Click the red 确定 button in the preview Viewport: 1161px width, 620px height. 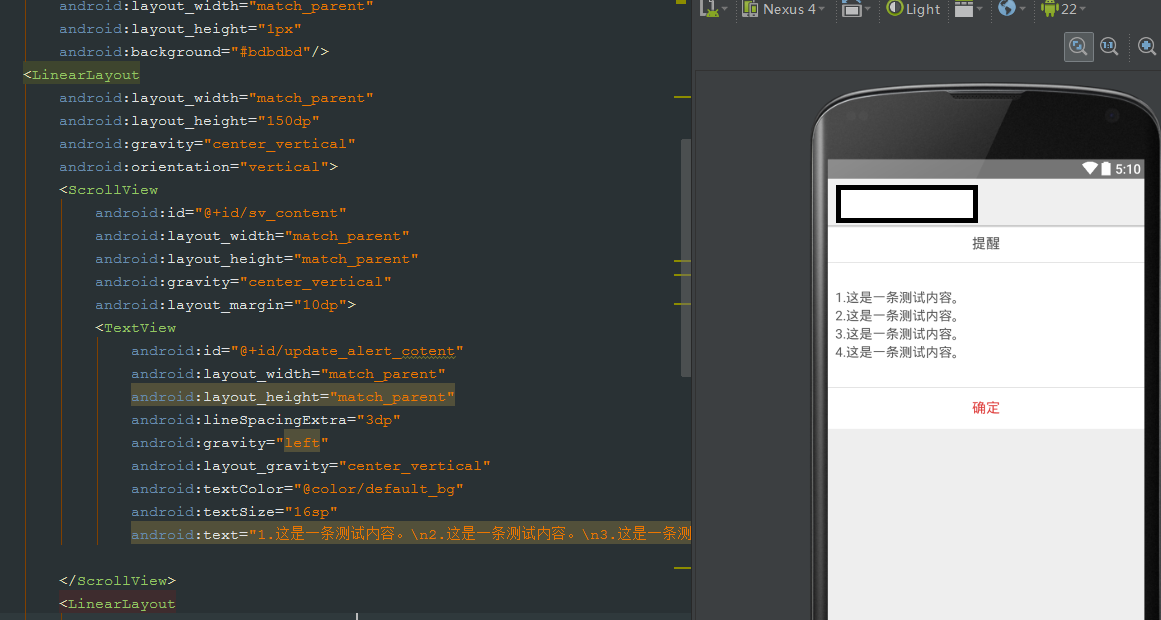click(x=986, y=408)
